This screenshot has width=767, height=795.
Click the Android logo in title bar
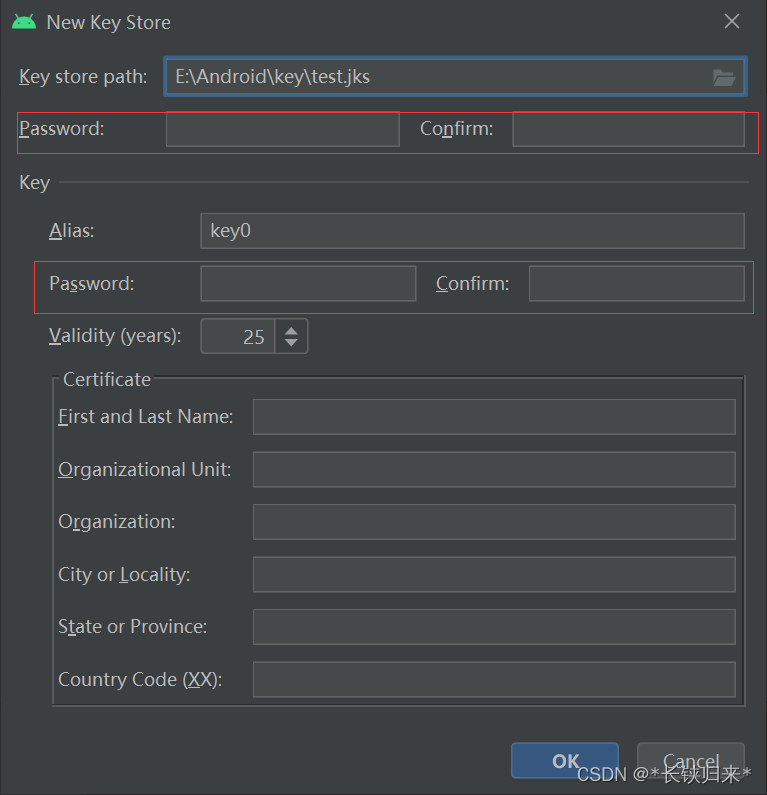coord(24,22)
